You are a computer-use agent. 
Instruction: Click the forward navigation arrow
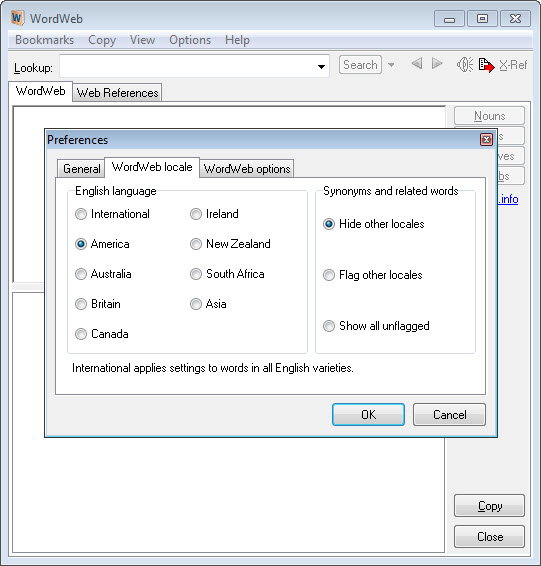point(437,64)
